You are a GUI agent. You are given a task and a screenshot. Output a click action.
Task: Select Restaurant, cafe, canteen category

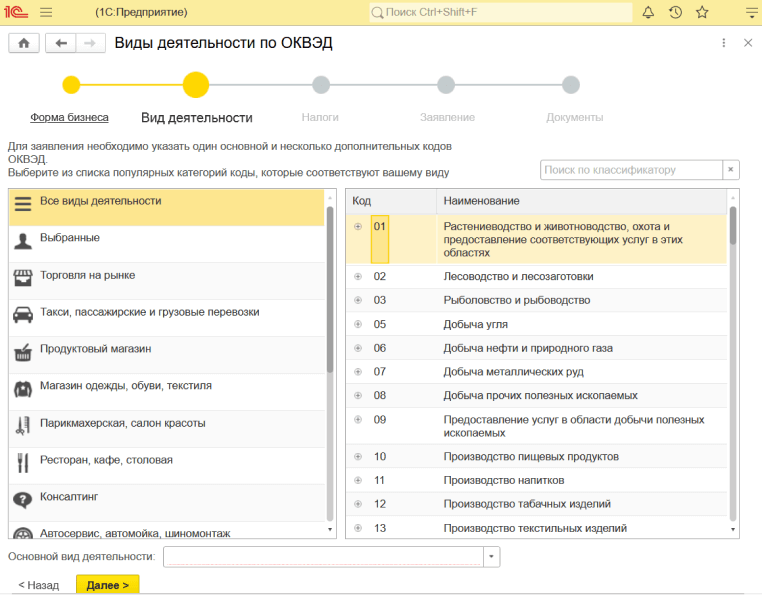point(106,461)
